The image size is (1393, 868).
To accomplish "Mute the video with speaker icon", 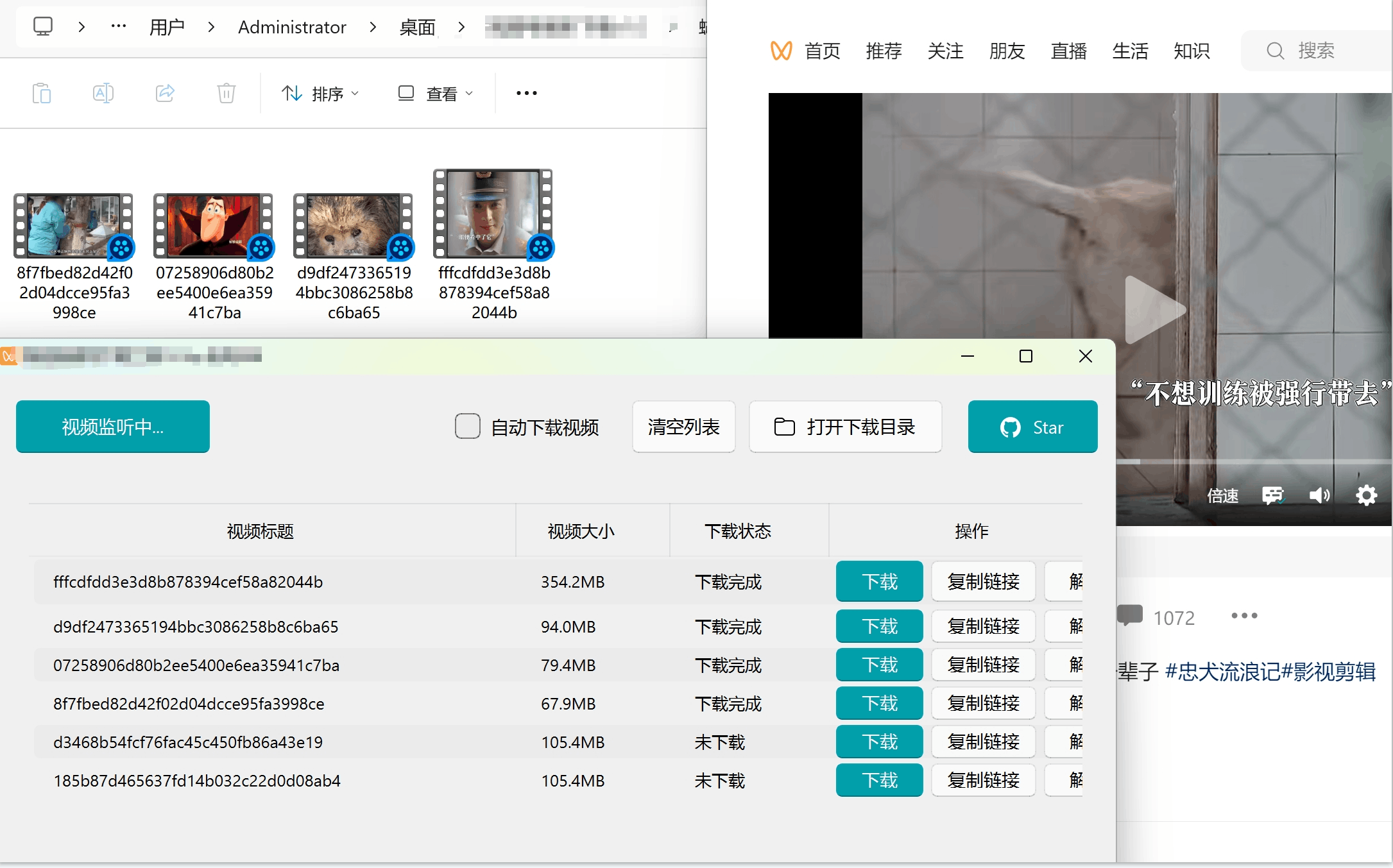I will 1319,495.
